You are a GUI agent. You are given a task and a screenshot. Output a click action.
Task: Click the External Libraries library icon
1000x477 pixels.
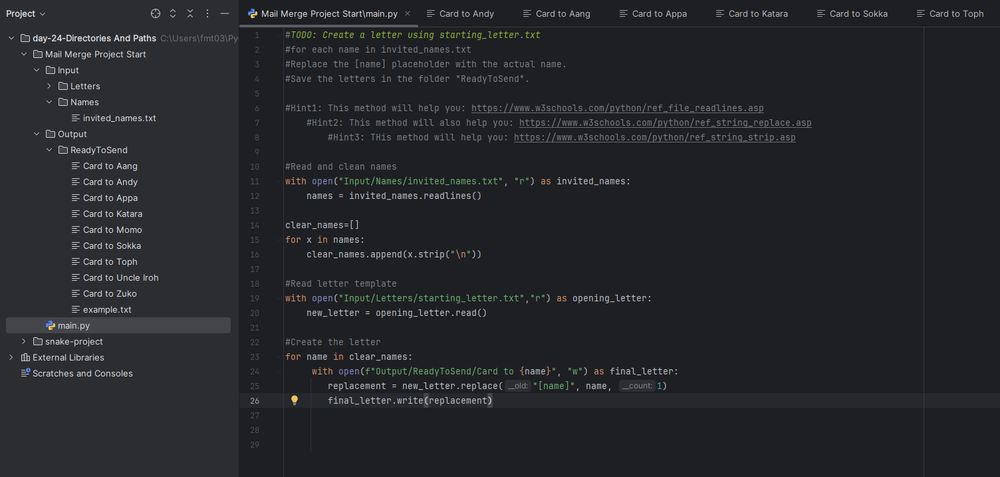26,357
